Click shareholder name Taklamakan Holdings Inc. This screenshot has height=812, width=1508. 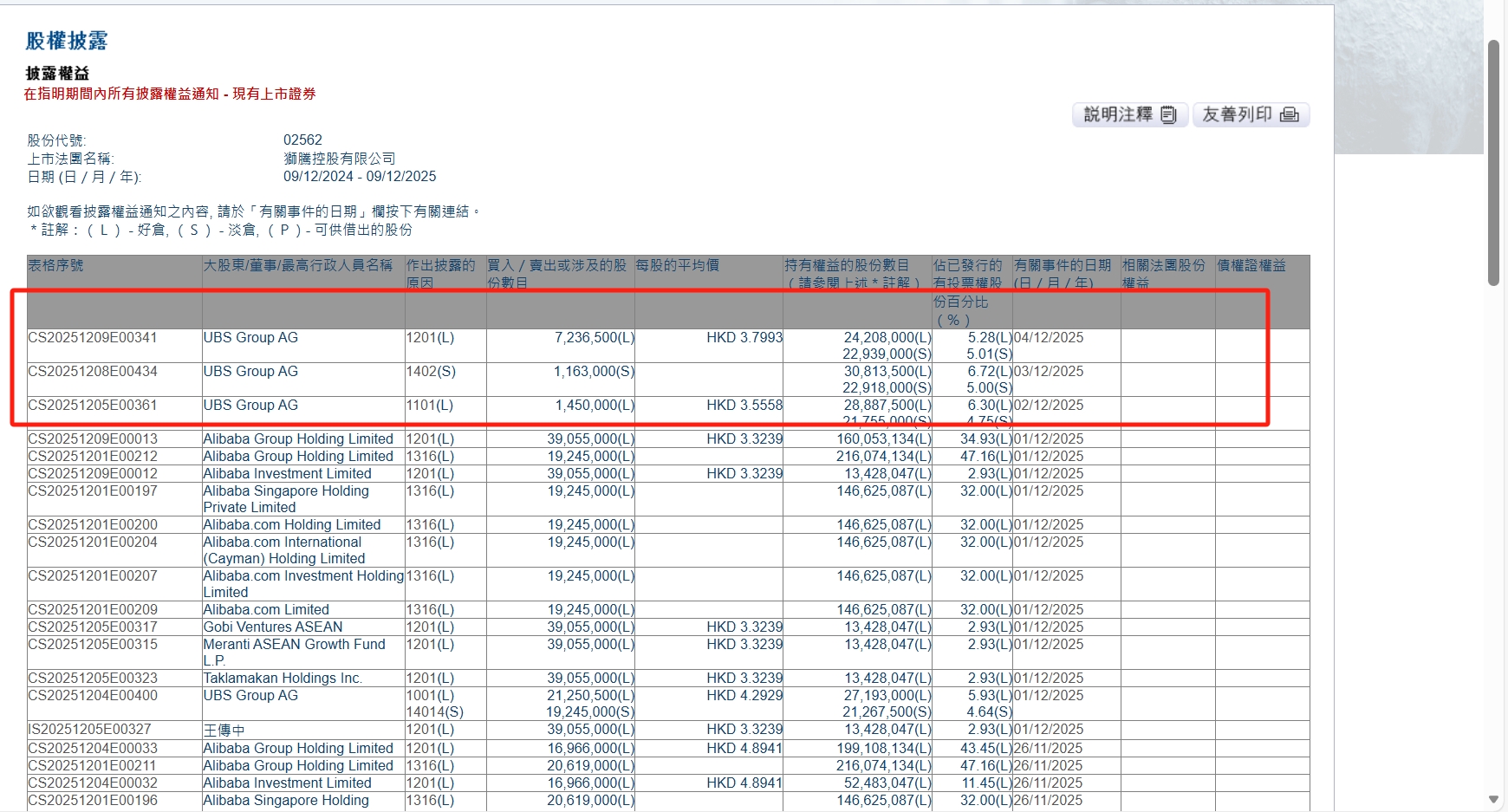[x=283, y=678]
